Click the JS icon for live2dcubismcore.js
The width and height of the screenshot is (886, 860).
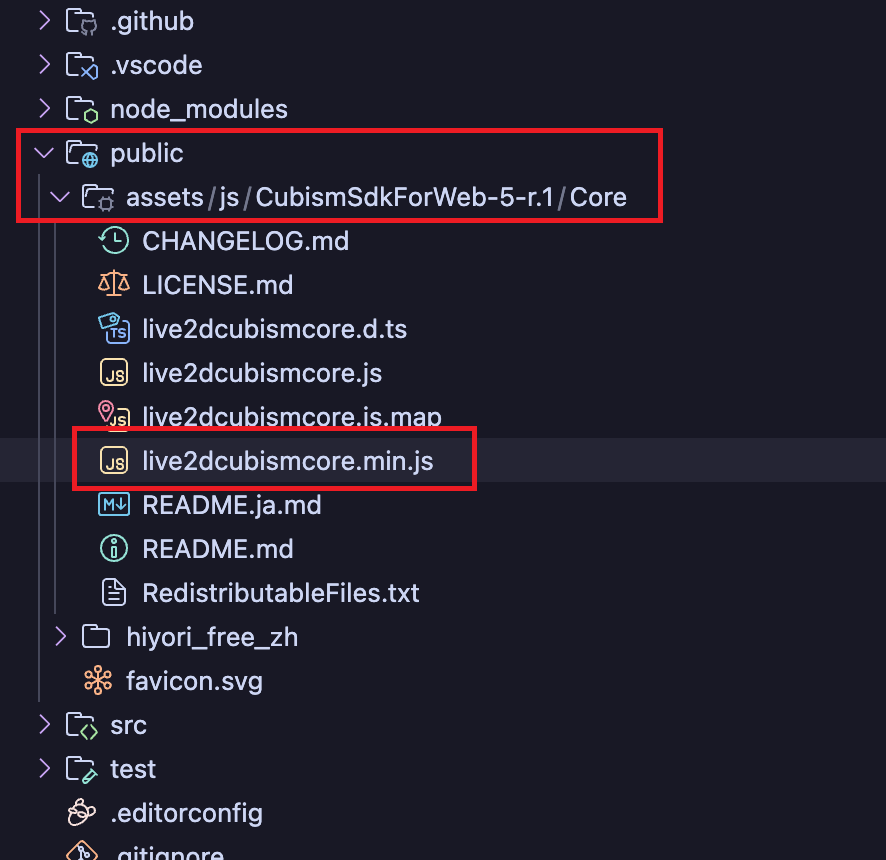coord(114,373)
